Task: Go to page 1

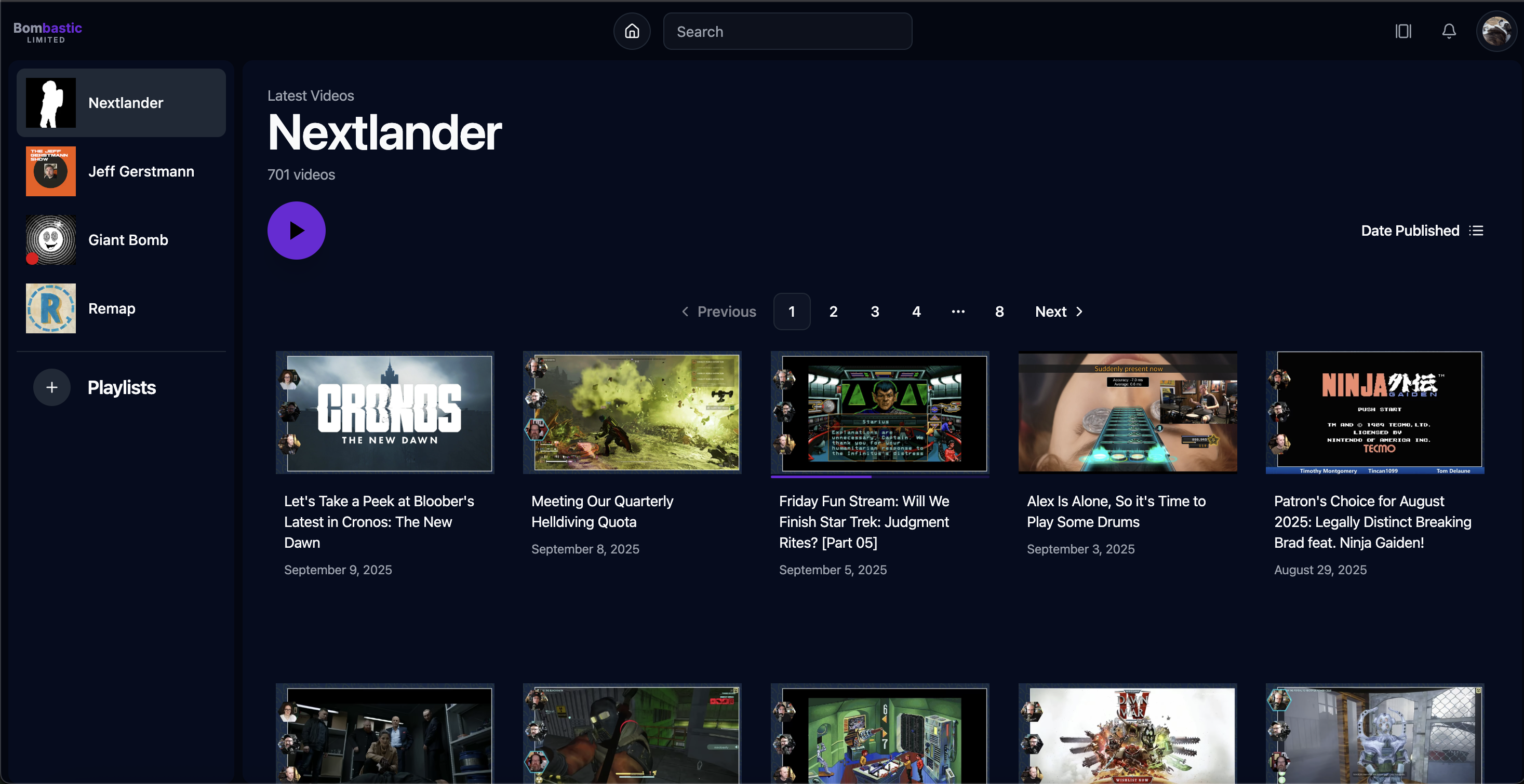Action: pos(792,312)
